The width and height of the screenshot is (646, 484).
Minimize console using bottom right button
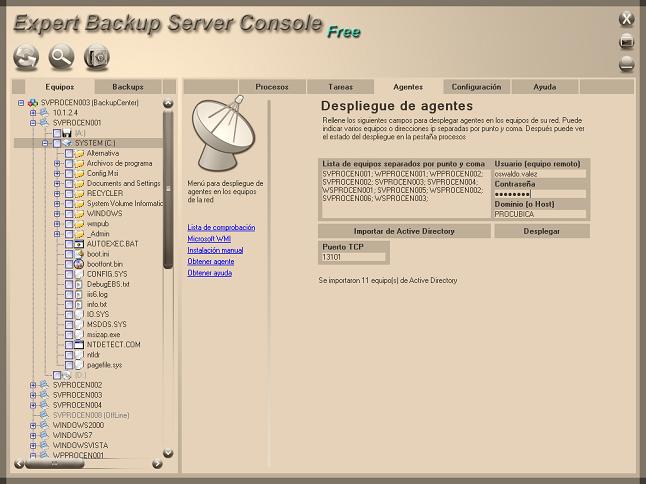point(626,64)
